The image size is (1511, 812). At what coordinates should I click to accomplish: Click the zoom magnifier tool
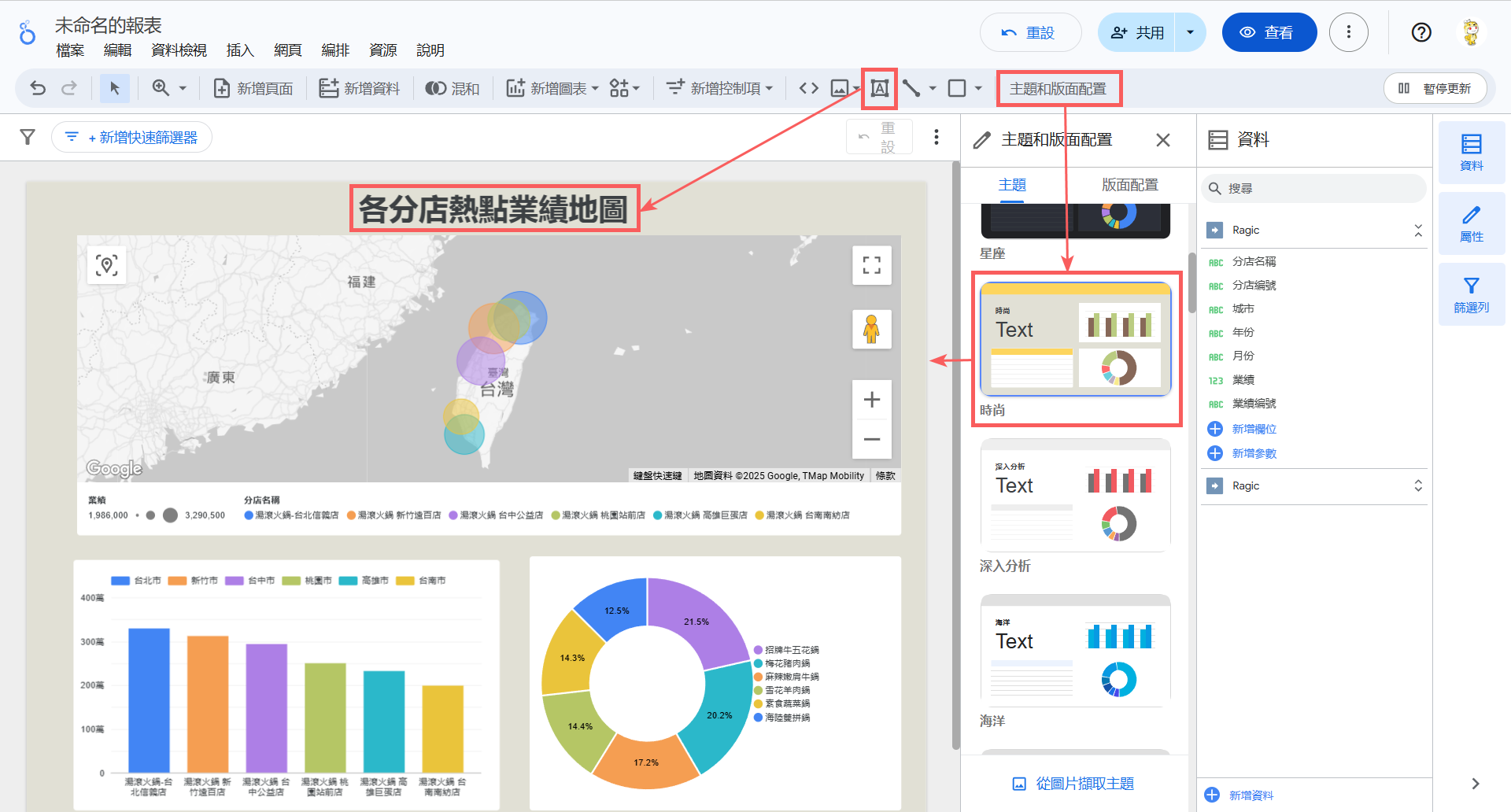click(x=161, y=88)
